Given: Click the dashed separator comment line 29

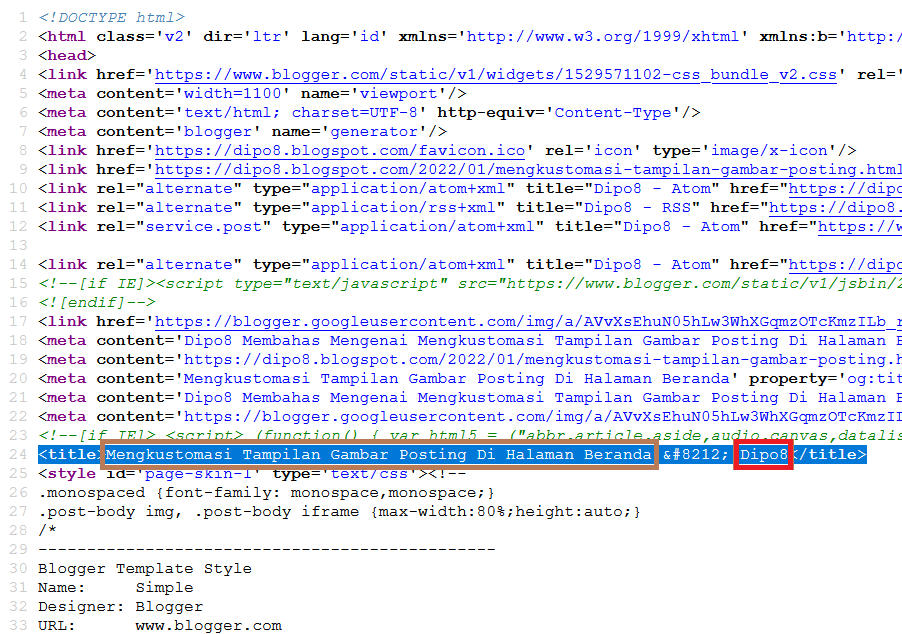Looking at the screenshot, I should coord(266,549).
